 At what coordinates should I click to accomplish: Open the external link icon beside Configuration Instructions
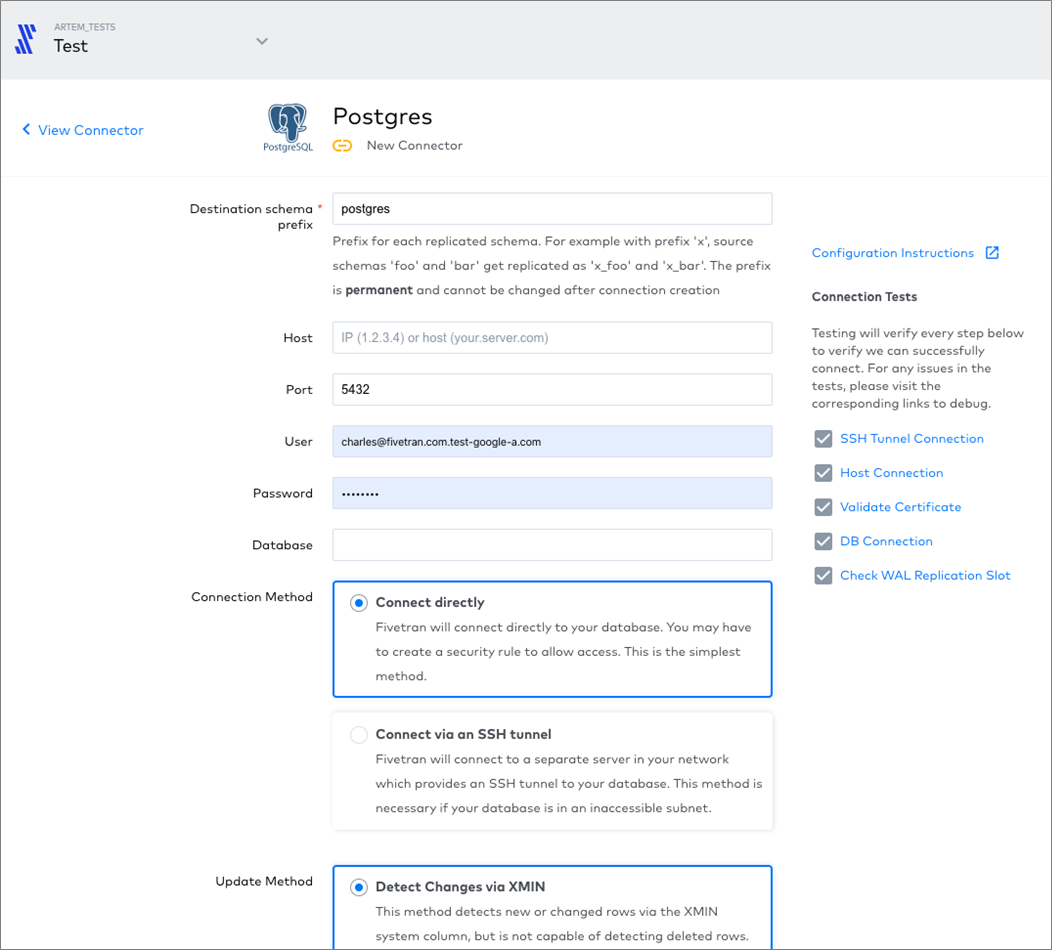pyautogui.click(x=992, y=252)
